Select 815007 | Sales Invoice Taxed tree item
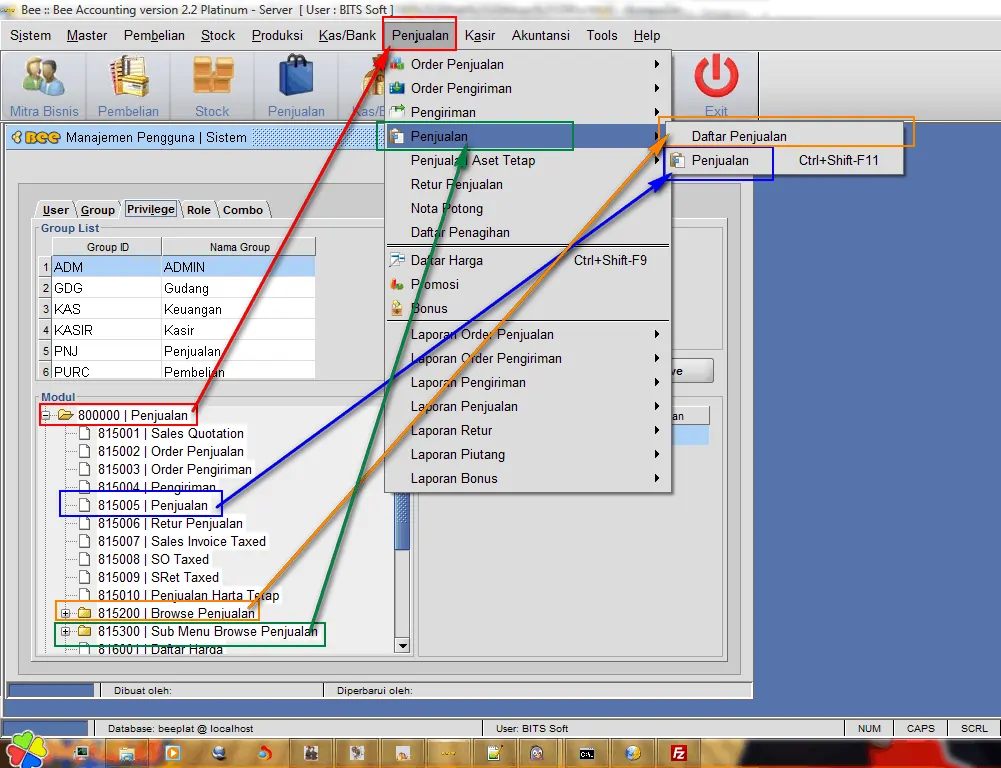The height and width of the screenshot is (768, 1001). pyautogui.click(x=182, y=541)
